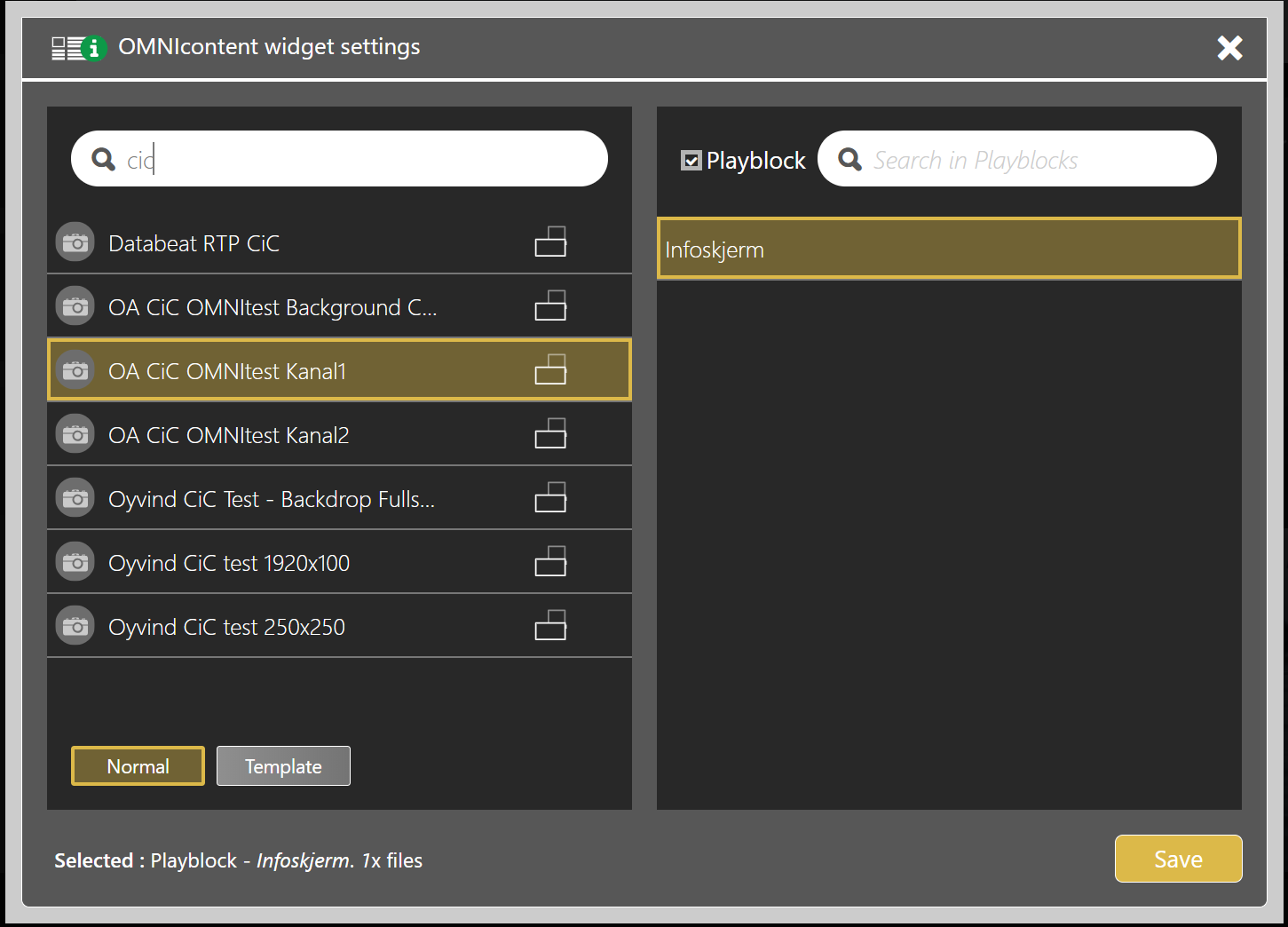Image resolution: width=1288 pixels, height=927 pixels.
Task: Click magnifier icon in Playblocks search box
Action: click(x=850, y=159)
